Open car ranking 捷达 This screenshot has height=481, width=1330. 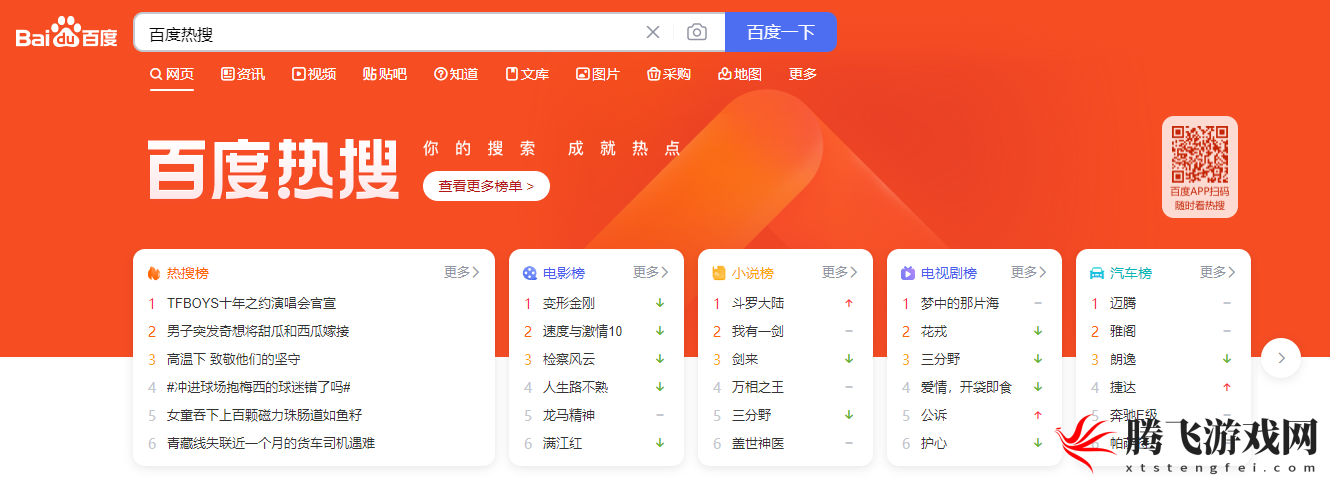click(x=1123, y=387)
